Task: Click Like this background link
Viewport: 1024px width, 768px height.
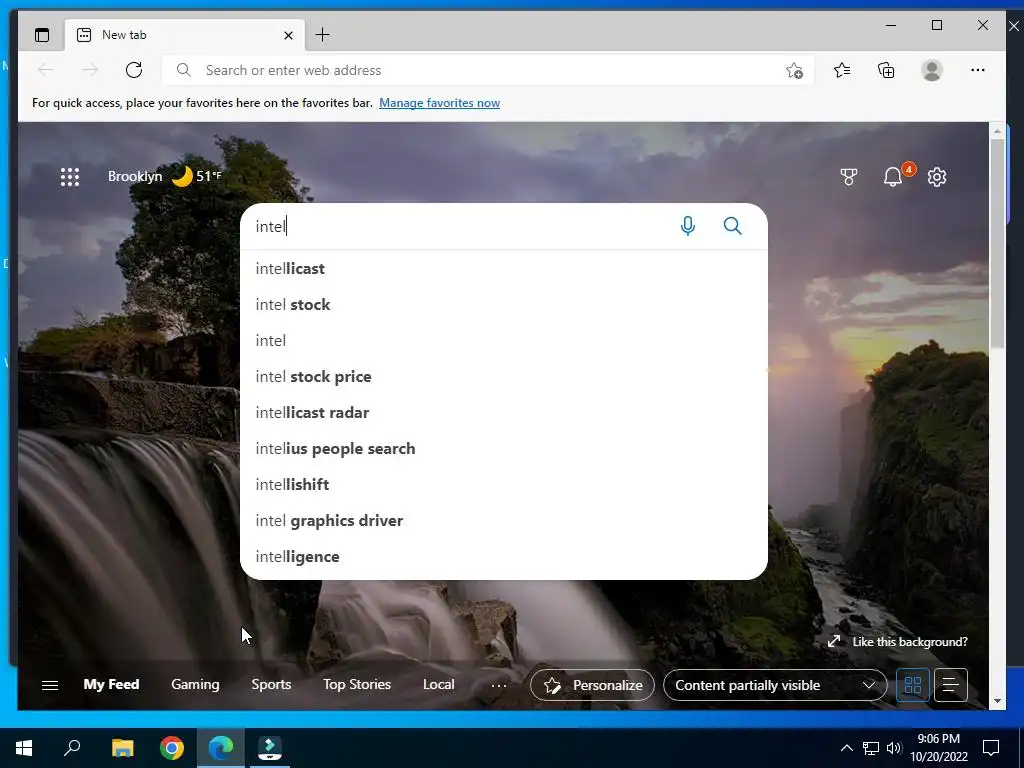Action: (x=898, y=642)
